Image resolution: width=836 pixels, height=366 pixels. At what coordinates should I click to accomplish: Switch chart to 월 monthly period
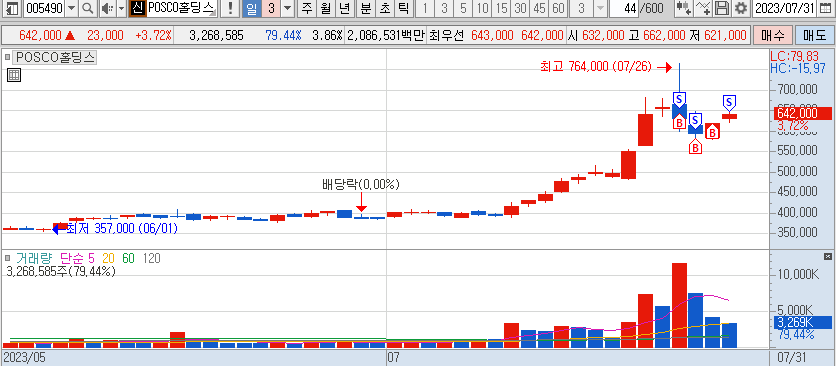coord(326,8)
